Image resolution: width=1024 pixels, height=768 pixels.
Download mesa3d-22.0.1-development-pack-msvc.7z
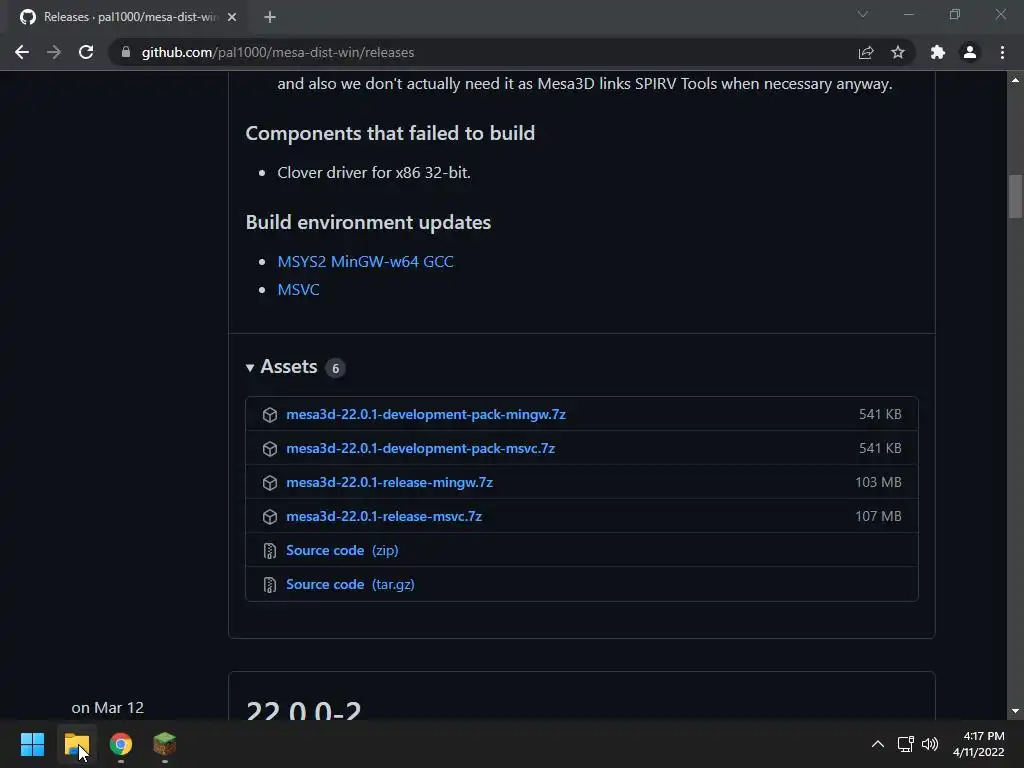tap(421, 448)
